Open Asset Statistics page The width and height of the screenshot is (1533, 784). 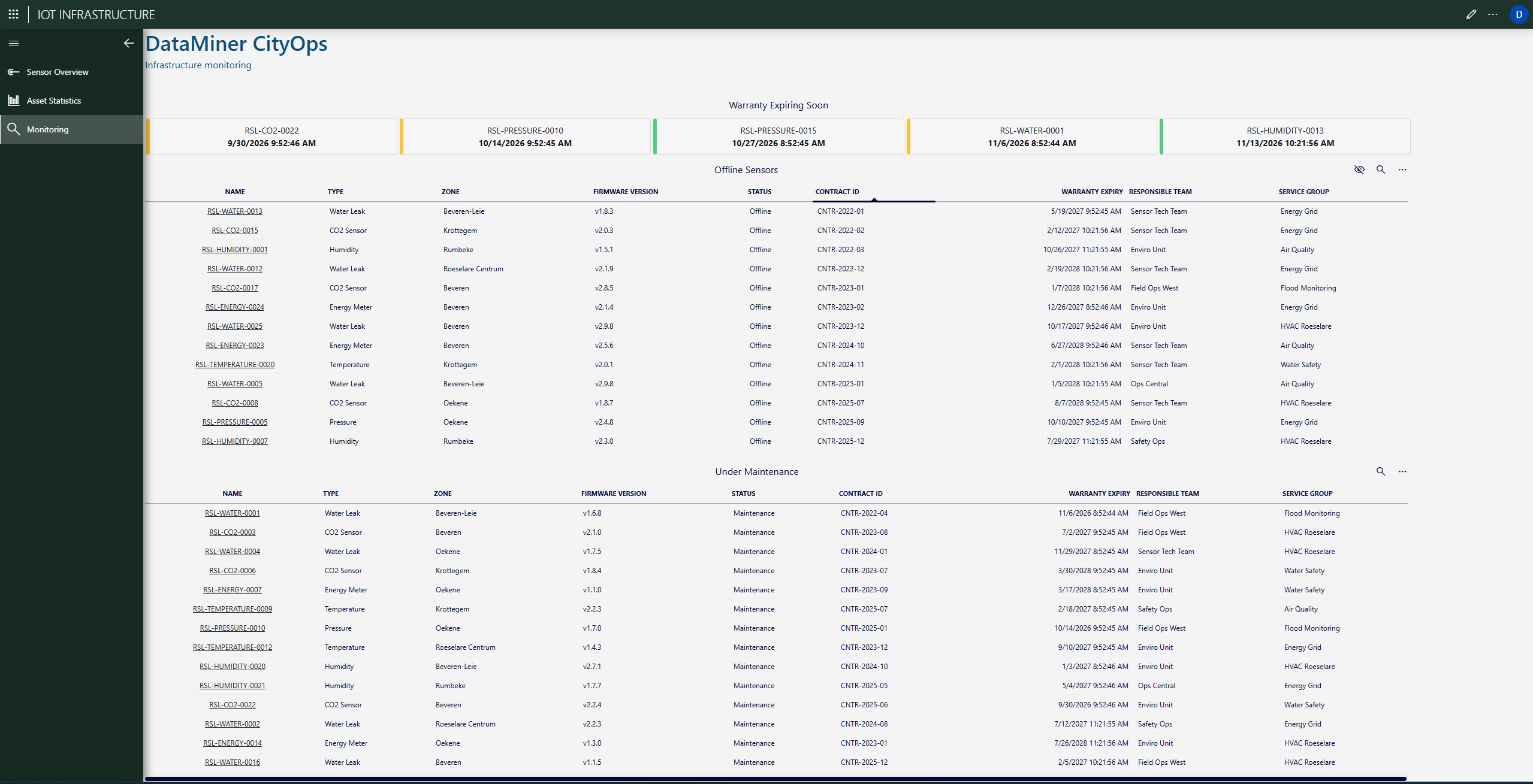point(53,101)
